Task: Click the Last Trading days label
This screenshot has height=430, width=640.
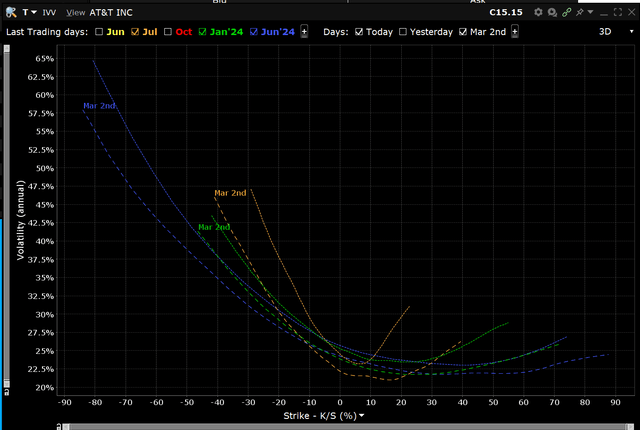Action: coord(47,32)
